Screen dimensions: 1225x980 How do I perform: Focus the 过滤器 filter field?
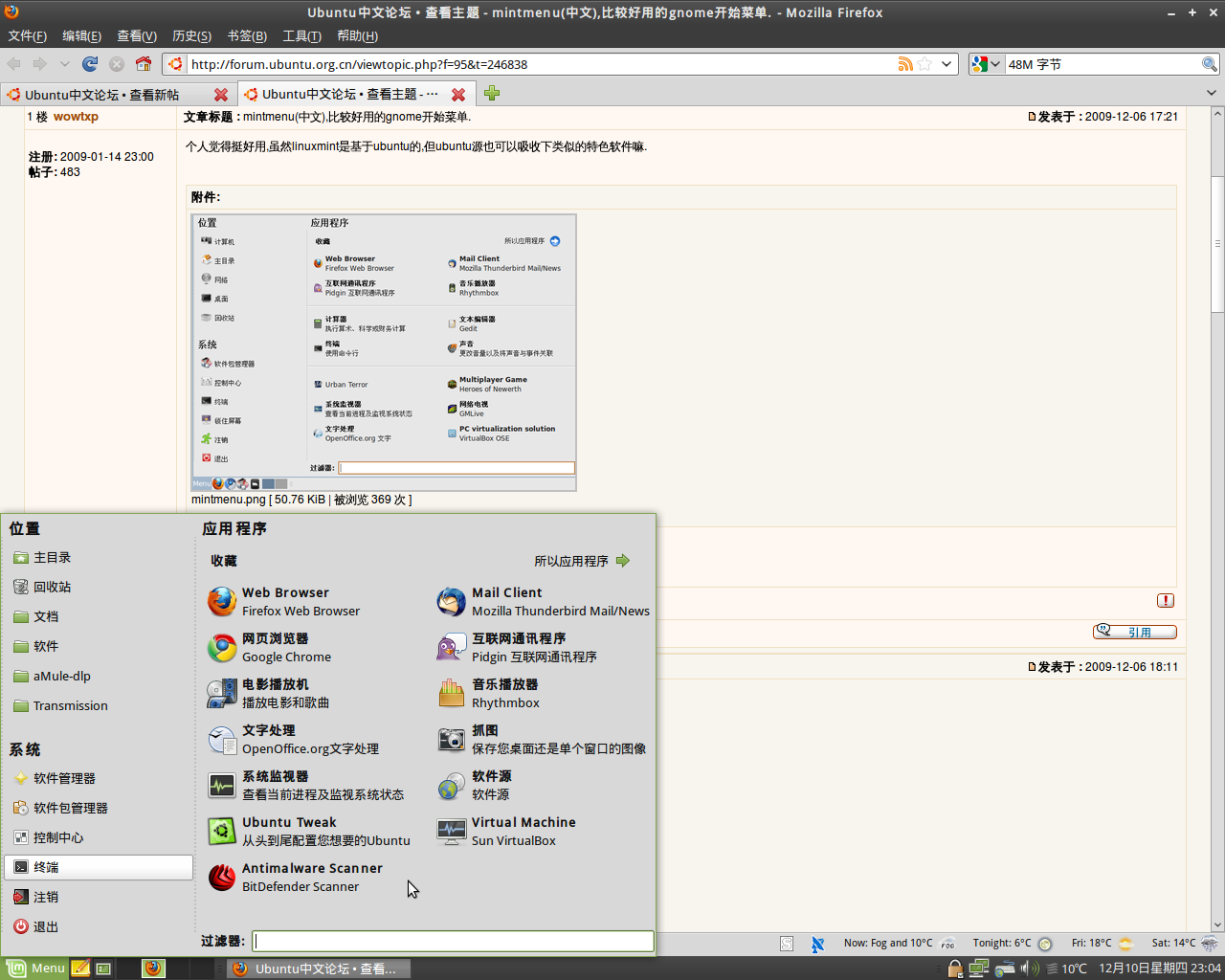pos(453,942)
